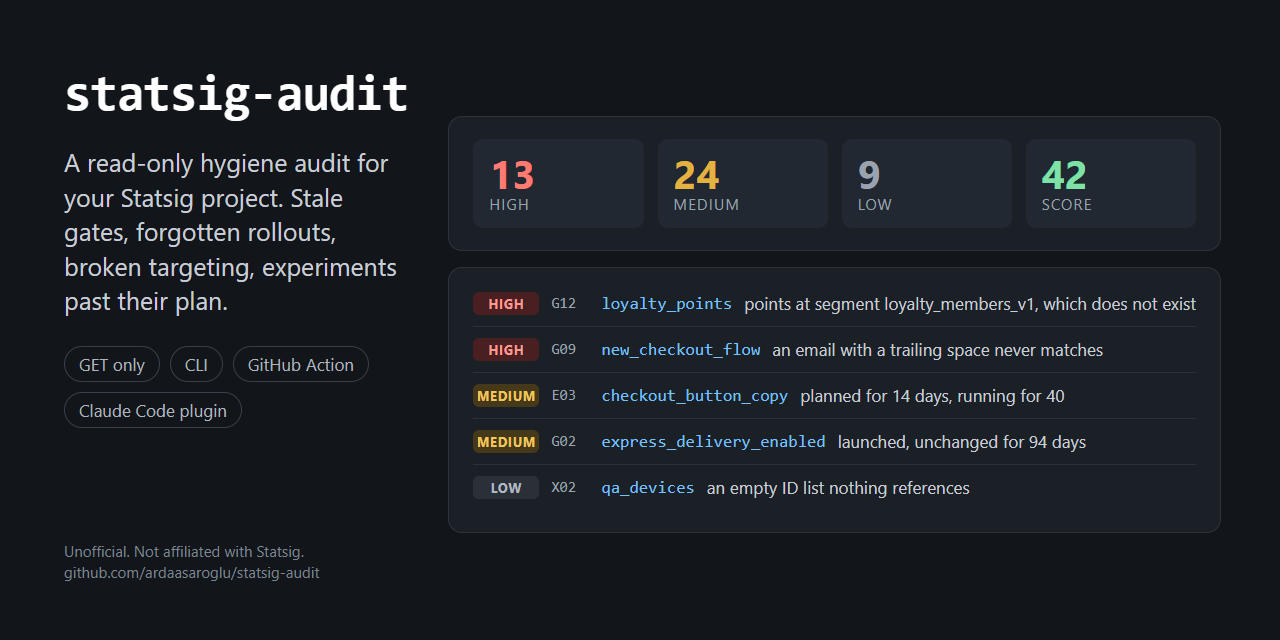Click the read-only hygiene audit description paragraph
This screenshot has width=1280, height=640.
coord(231,232)
